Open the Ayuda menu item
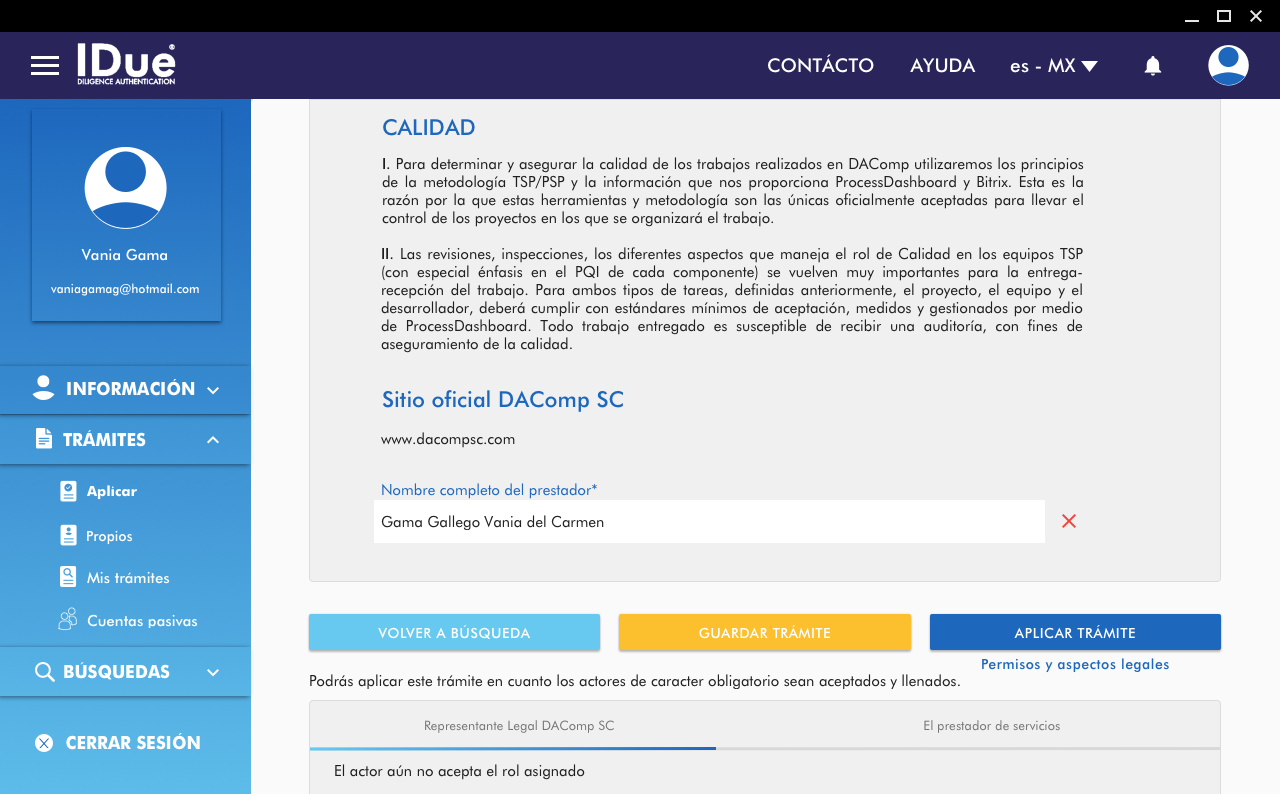1280x794 pixels. 942,66
